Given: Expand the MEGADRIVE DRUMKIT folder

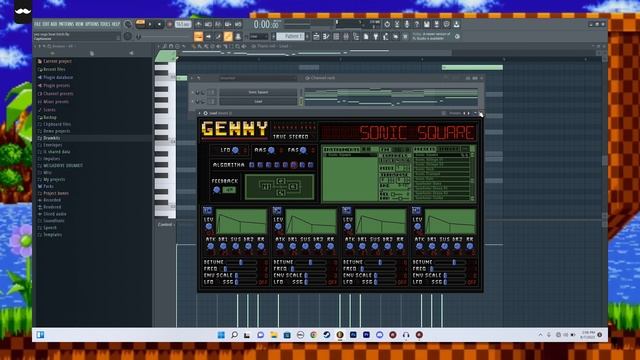Looking at the screenshot, I should (x=63, y=165).
